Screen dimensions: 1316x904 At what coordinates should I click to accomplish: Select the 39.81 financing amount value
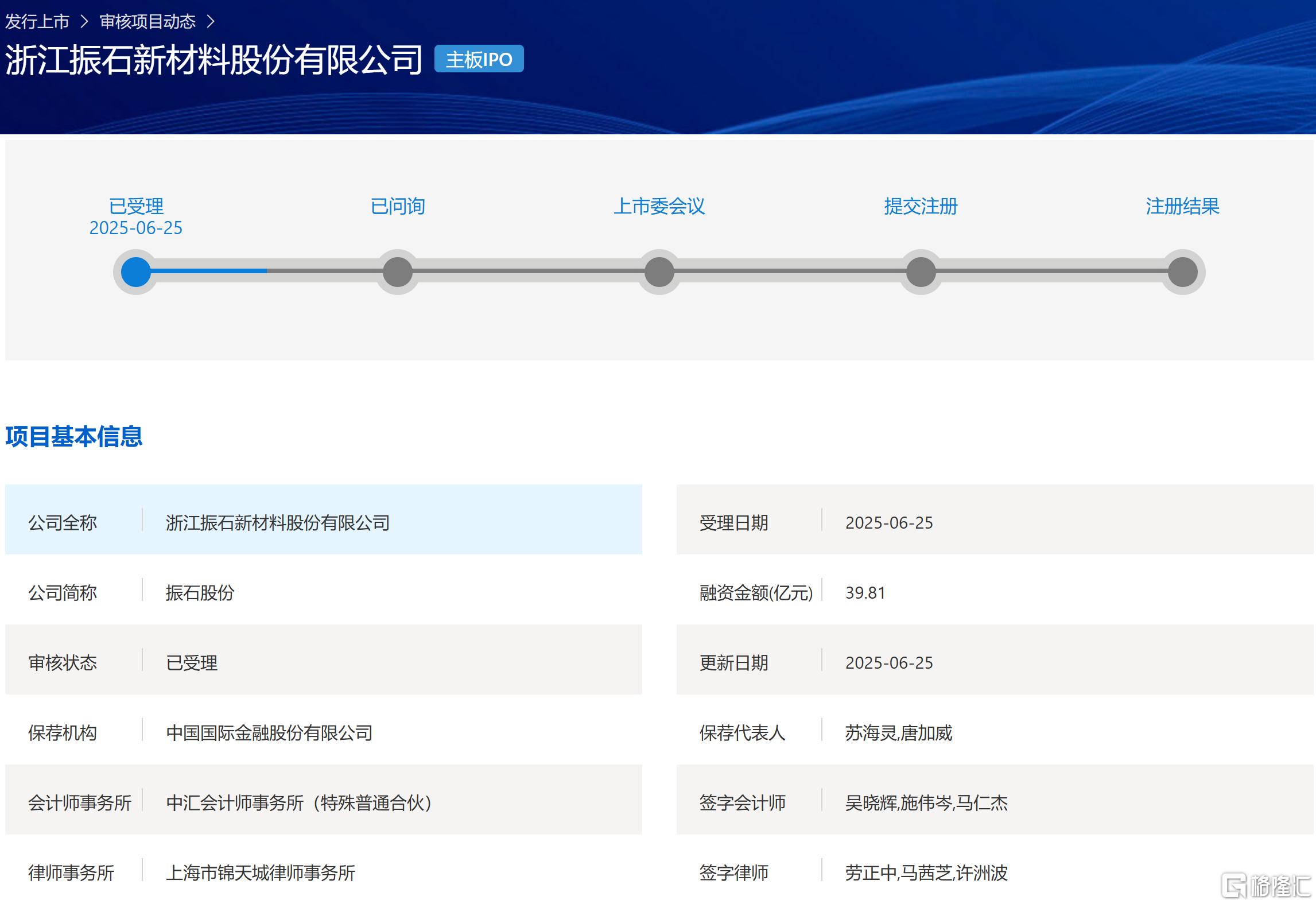(x=865, y=592)
